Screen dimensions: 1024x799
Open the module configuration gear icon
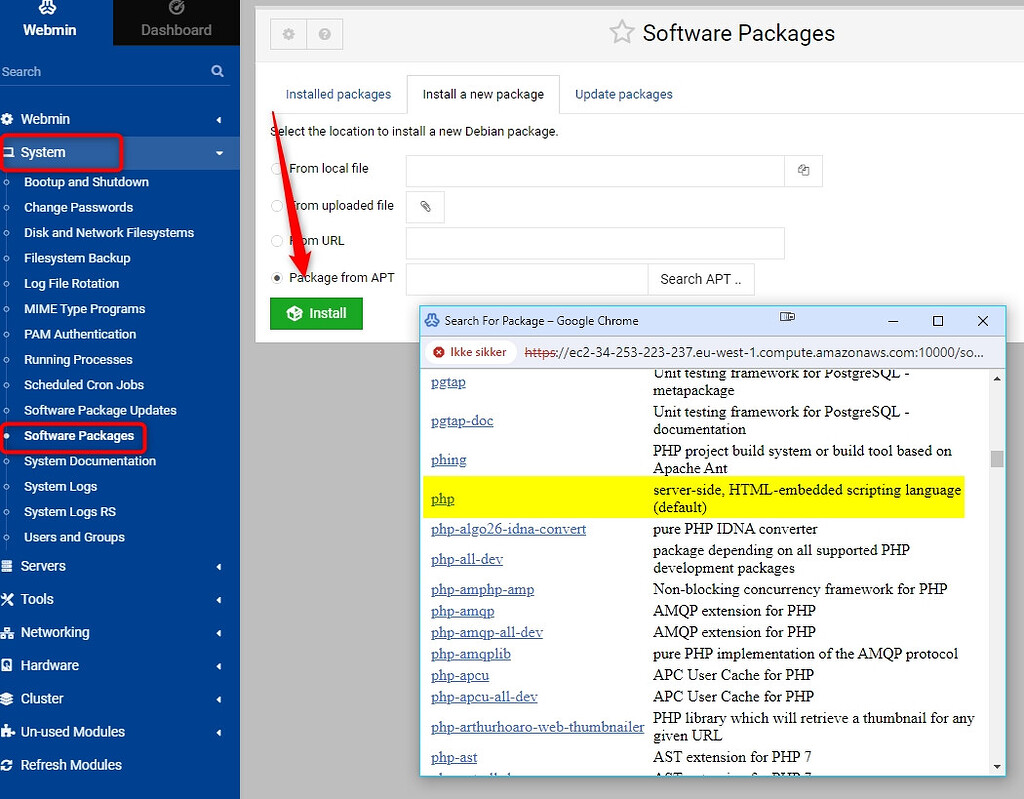[288, 33]
